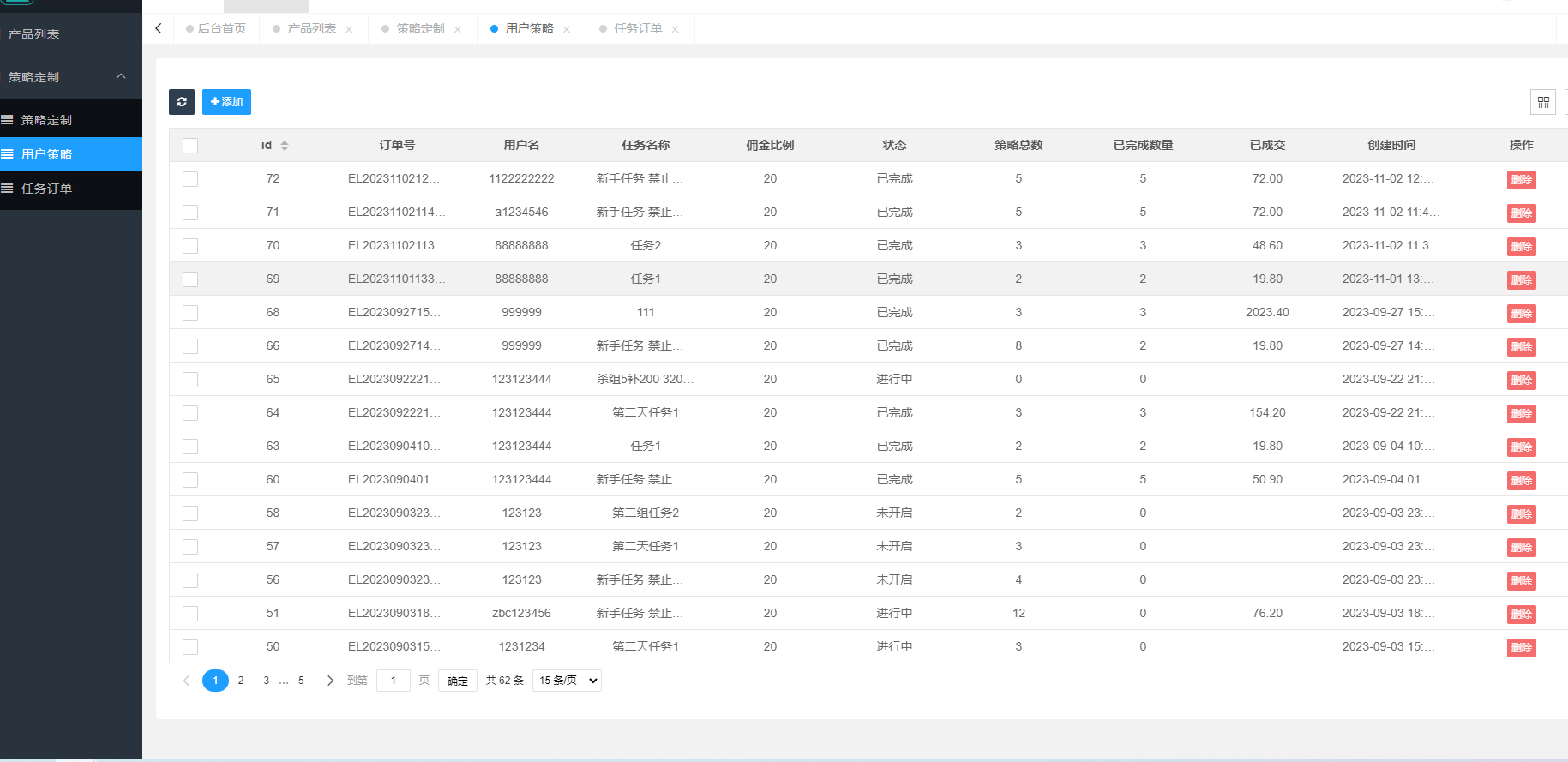Screen dimensions: 1568x762
Task: Go to next page arrow in pagination
Action: tap(330, 681)
